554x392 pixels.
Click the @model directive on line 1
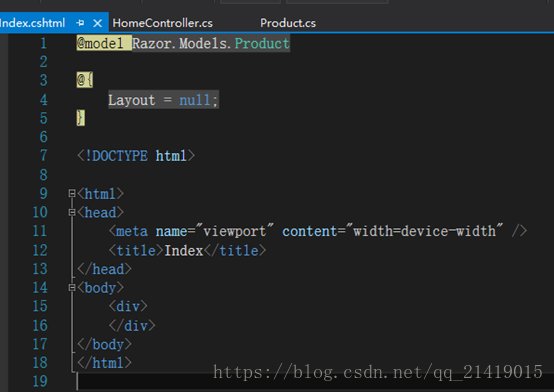tap(100, 43)
